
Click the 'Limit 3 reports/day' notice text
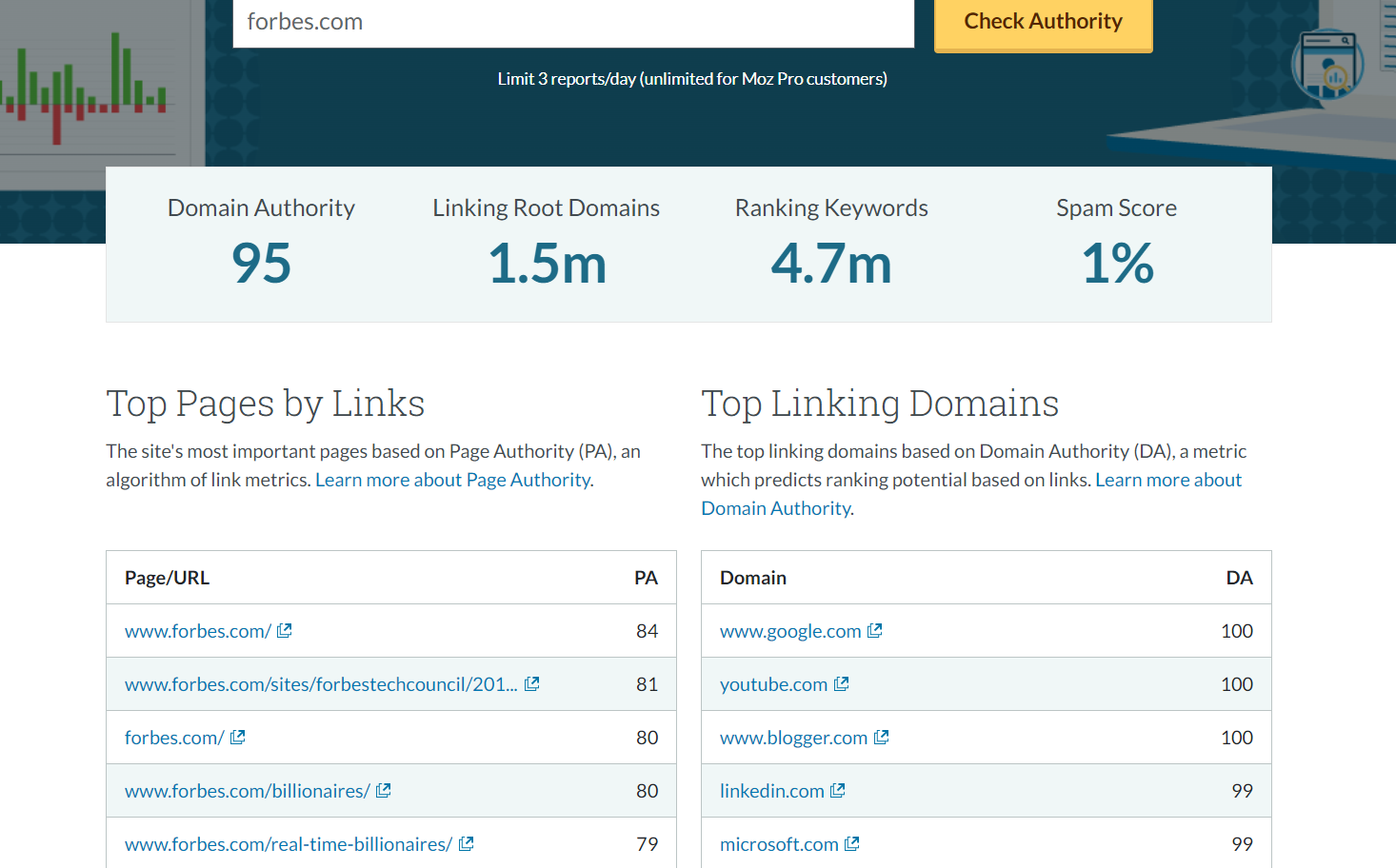click(x=692, y=79)
